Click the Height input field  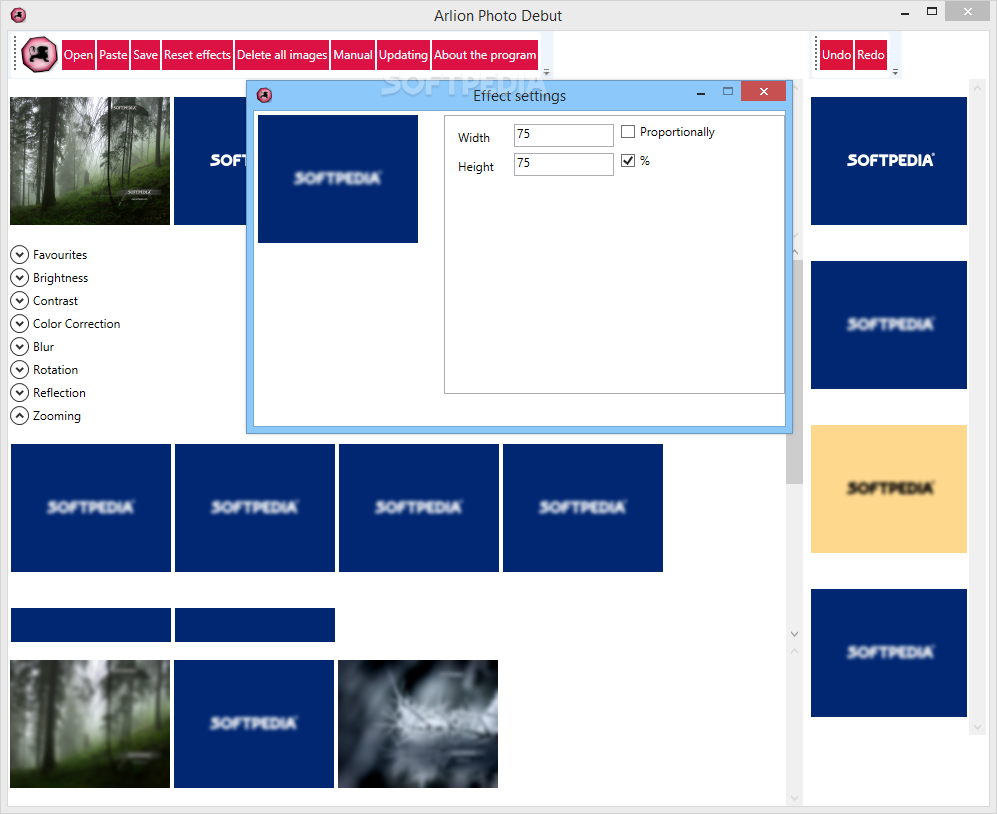[x=563, y=164]
